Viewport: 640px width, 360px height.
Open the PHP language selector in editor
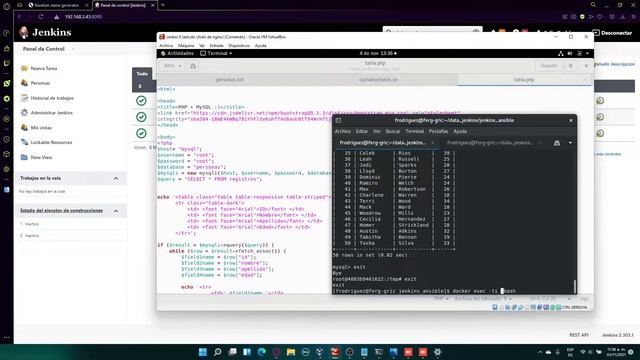pos(441,299)
